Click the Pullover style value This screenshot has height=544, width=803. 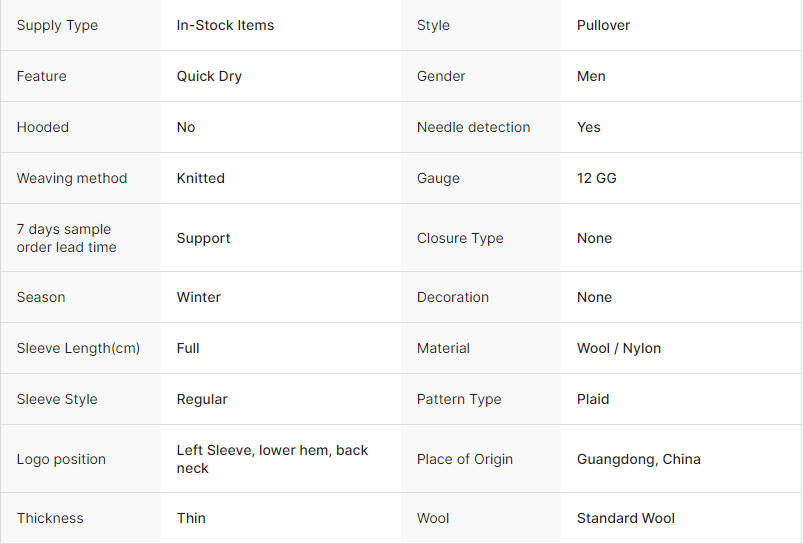(603, 25)
